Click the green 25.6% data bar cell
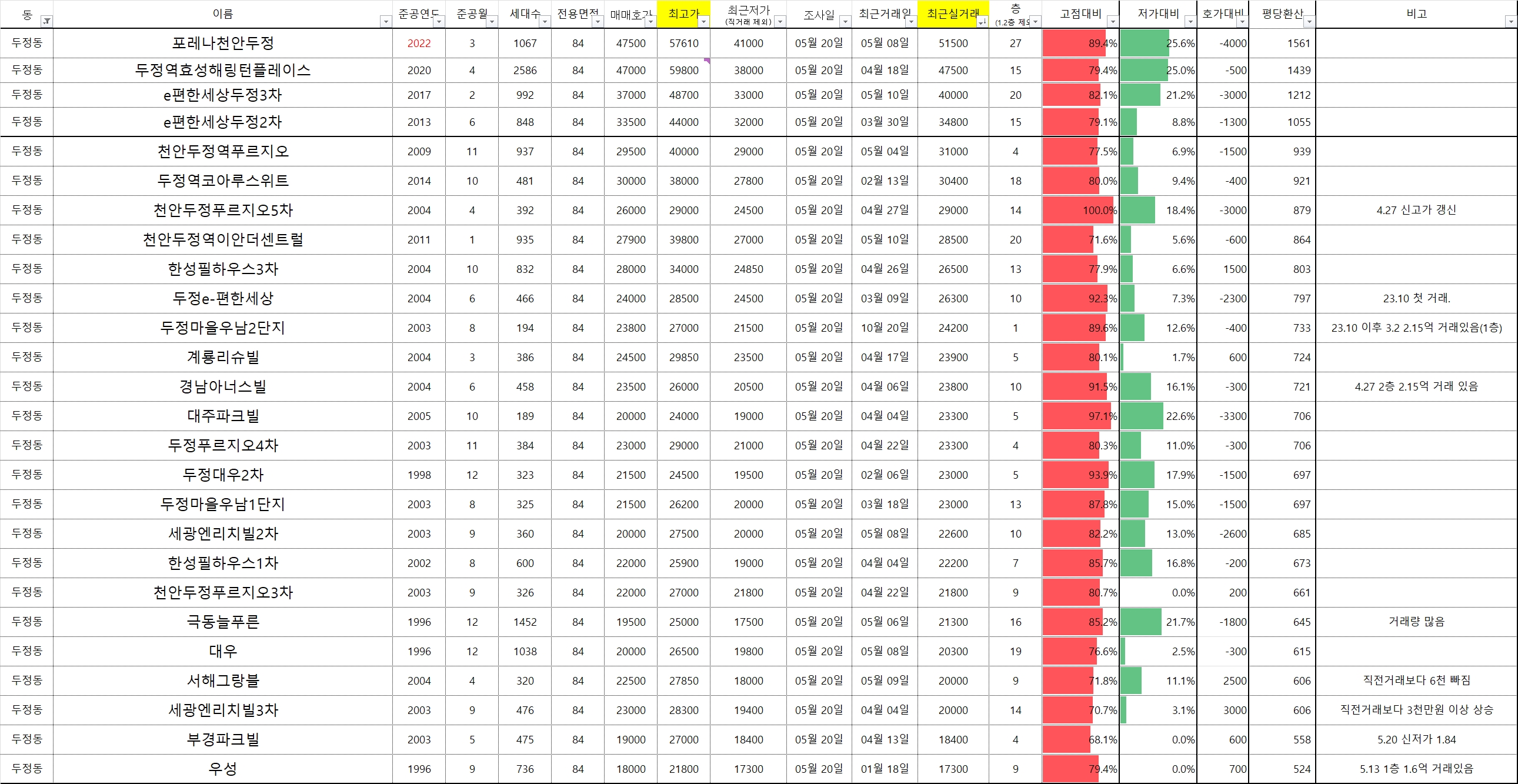This screenshot has height=784, width=1518. click(1157, 44)
